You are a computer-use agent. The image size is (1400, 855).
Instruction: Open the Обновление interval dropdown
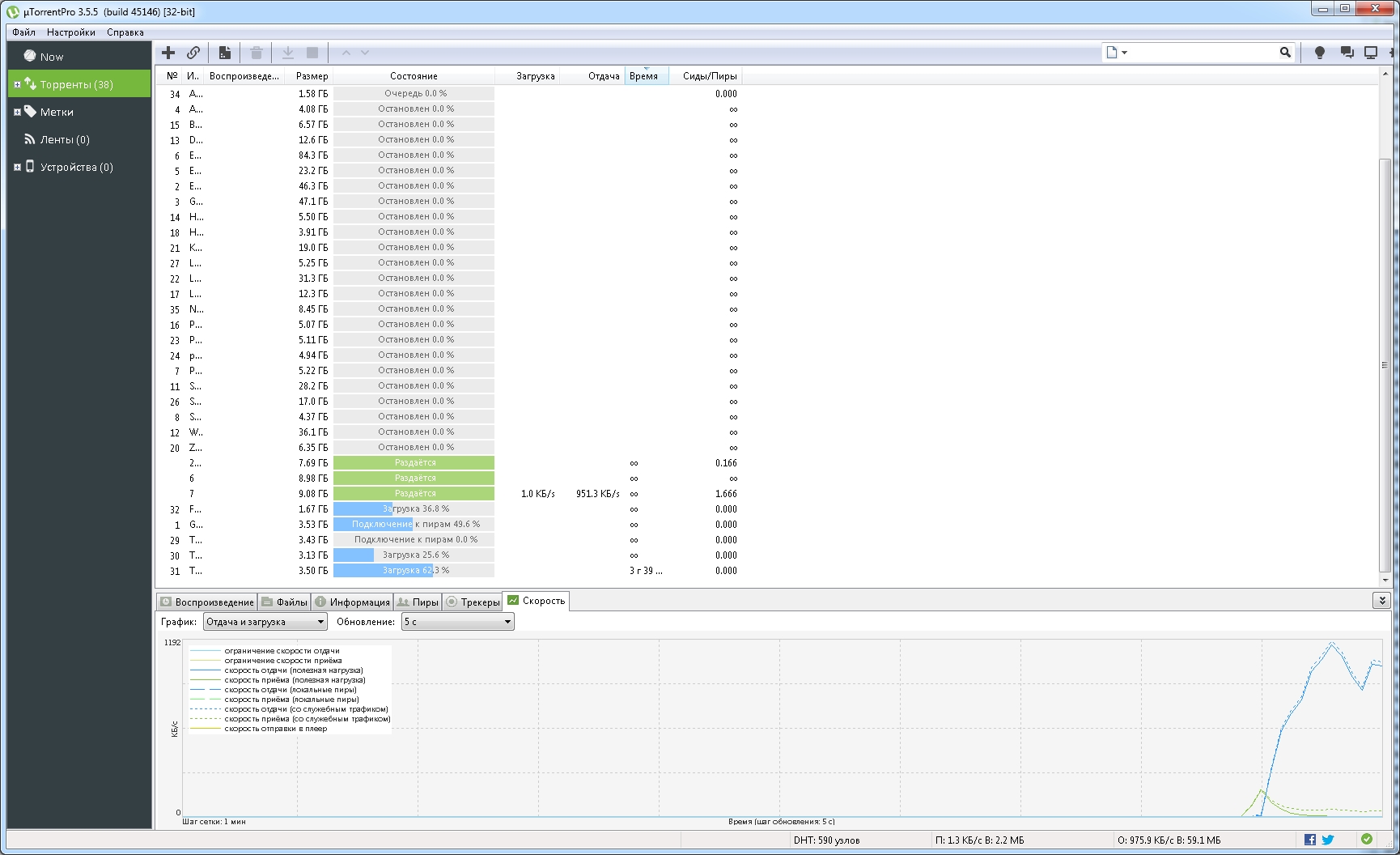pyautogui.click(x=458, y=622)
